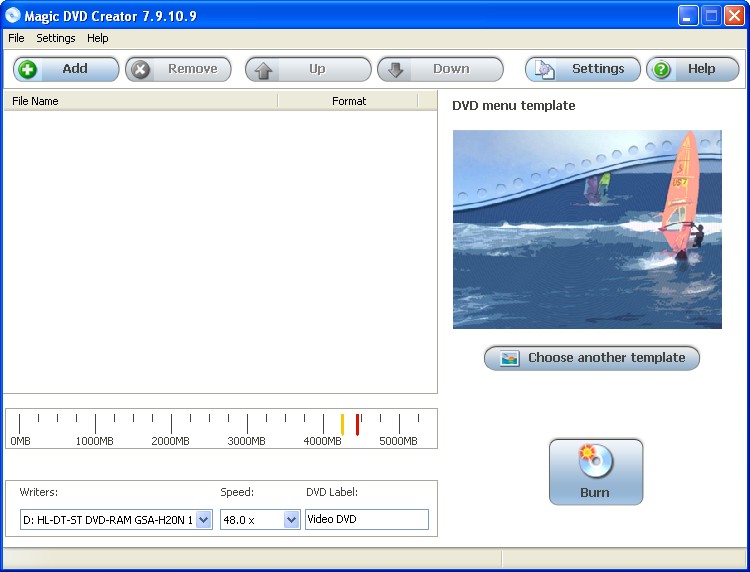
Task: Click the Format column header
Action: click(348, 101)
